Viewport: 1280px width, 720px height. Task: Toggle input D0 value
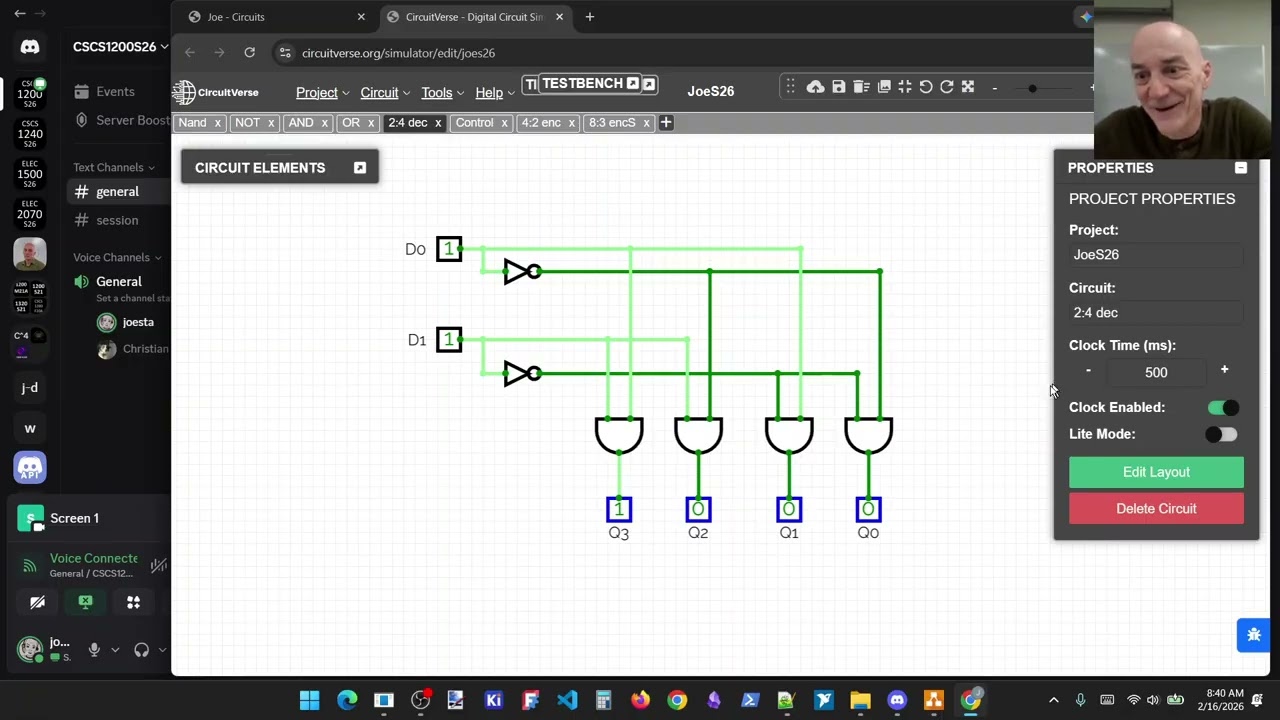[449, 249]
